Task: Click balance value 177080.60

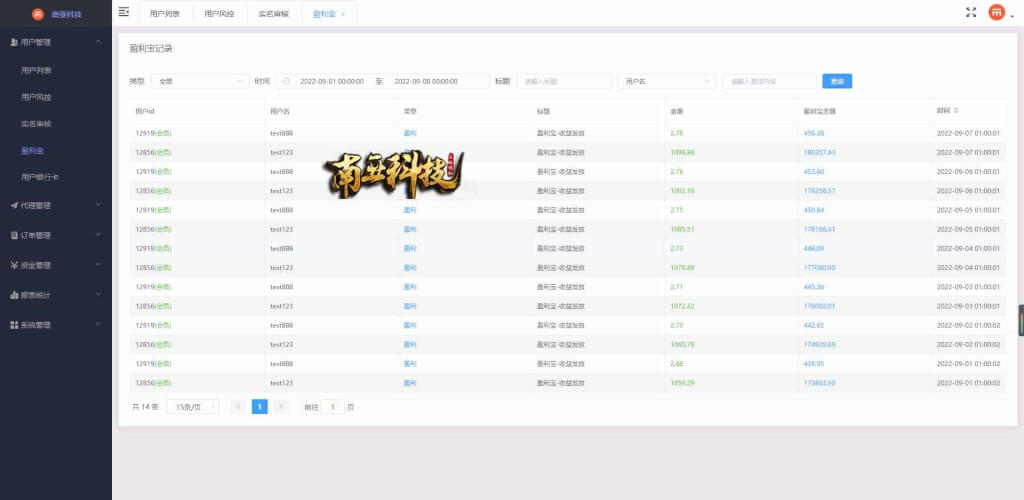Action: (819, 268)
